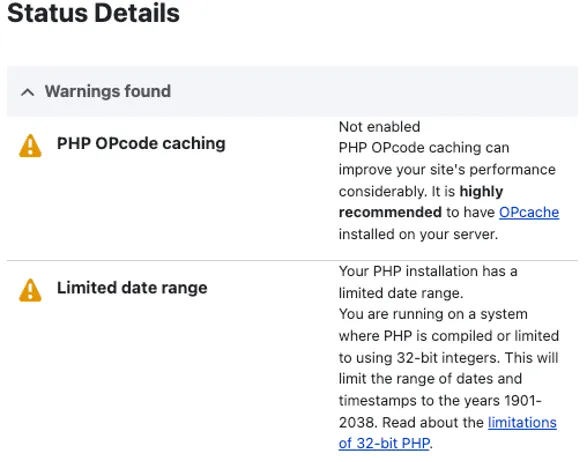
Task: Click the where PHP is compiled line
Action: pyautogui.click(x=449, y=336)
